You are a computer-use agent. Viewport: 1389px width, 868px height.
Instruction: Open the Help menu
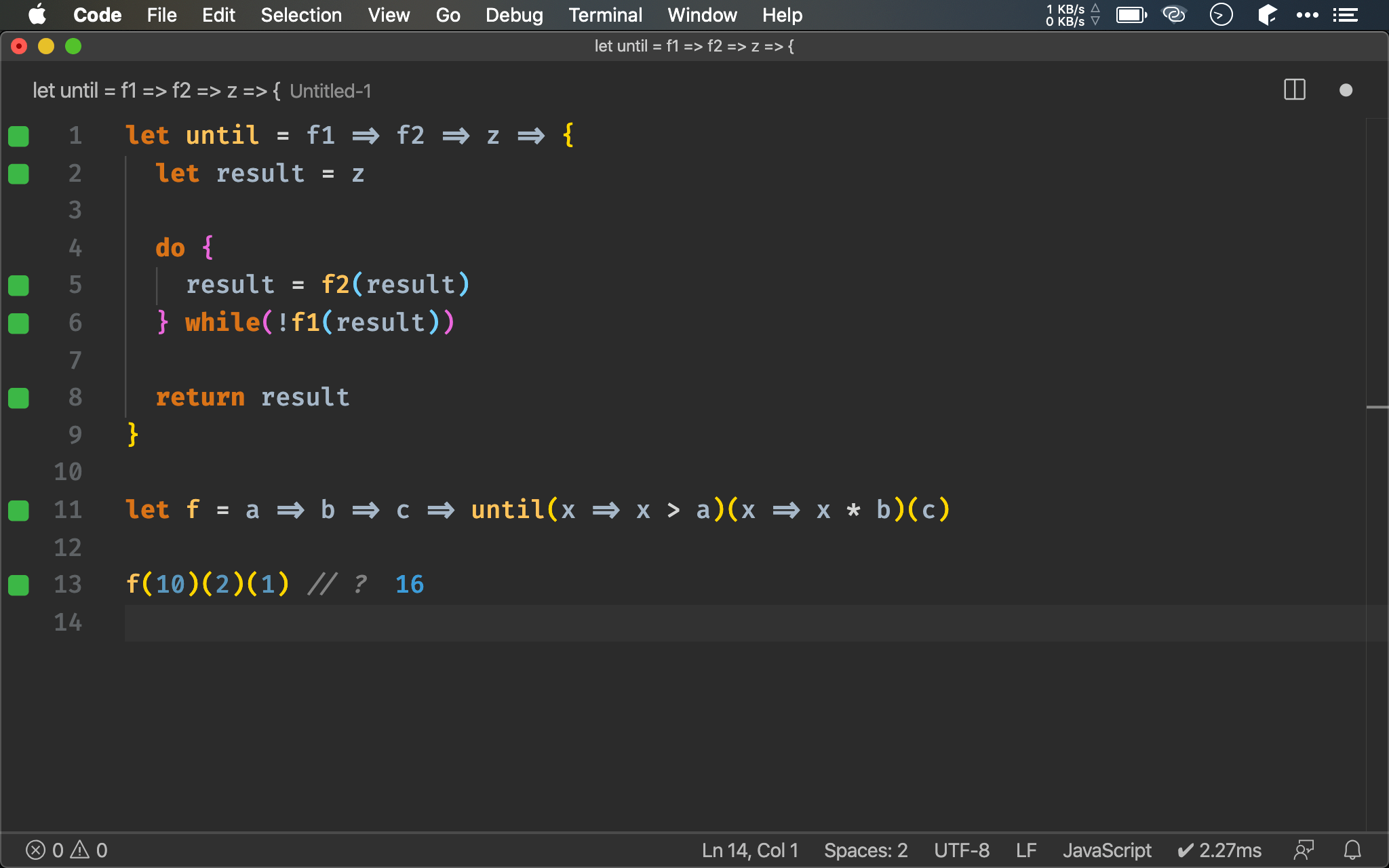[782, 15]
